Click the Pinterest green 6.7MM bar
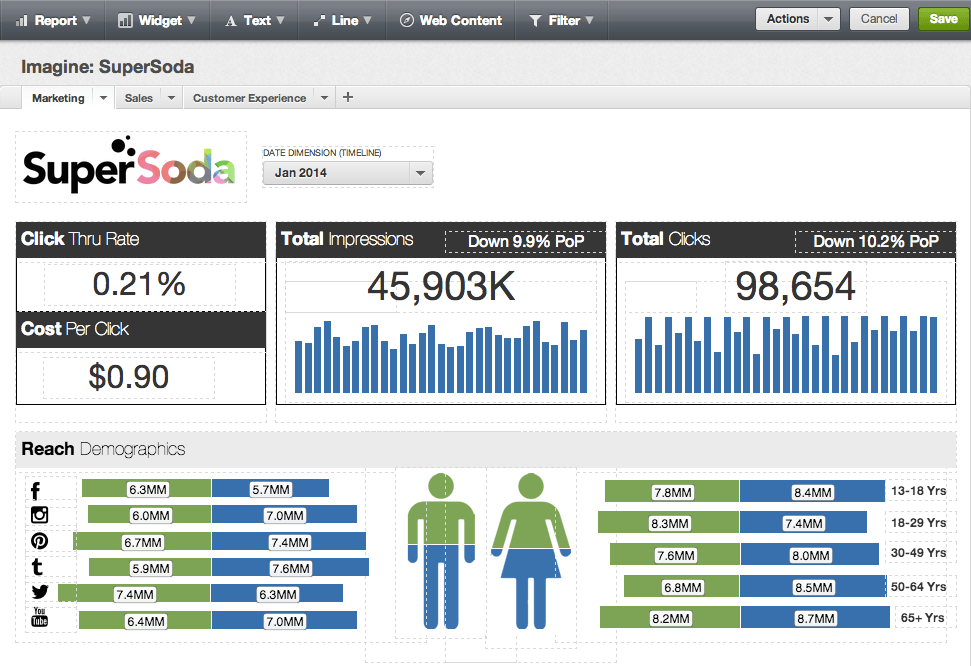Image resolution: width=971 pixels, height=666 pixels. [142, 541]
